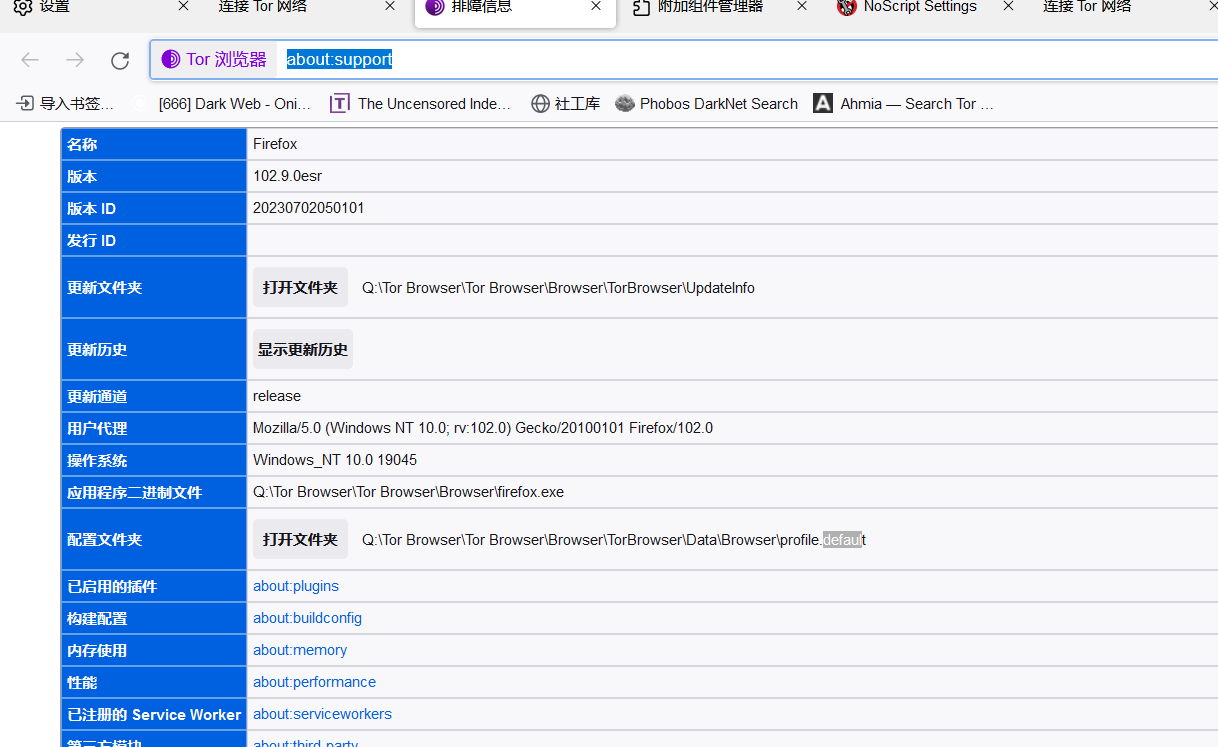The image size is (1218, 747).
Task: Click the browser back arrow
Action: 30,60
